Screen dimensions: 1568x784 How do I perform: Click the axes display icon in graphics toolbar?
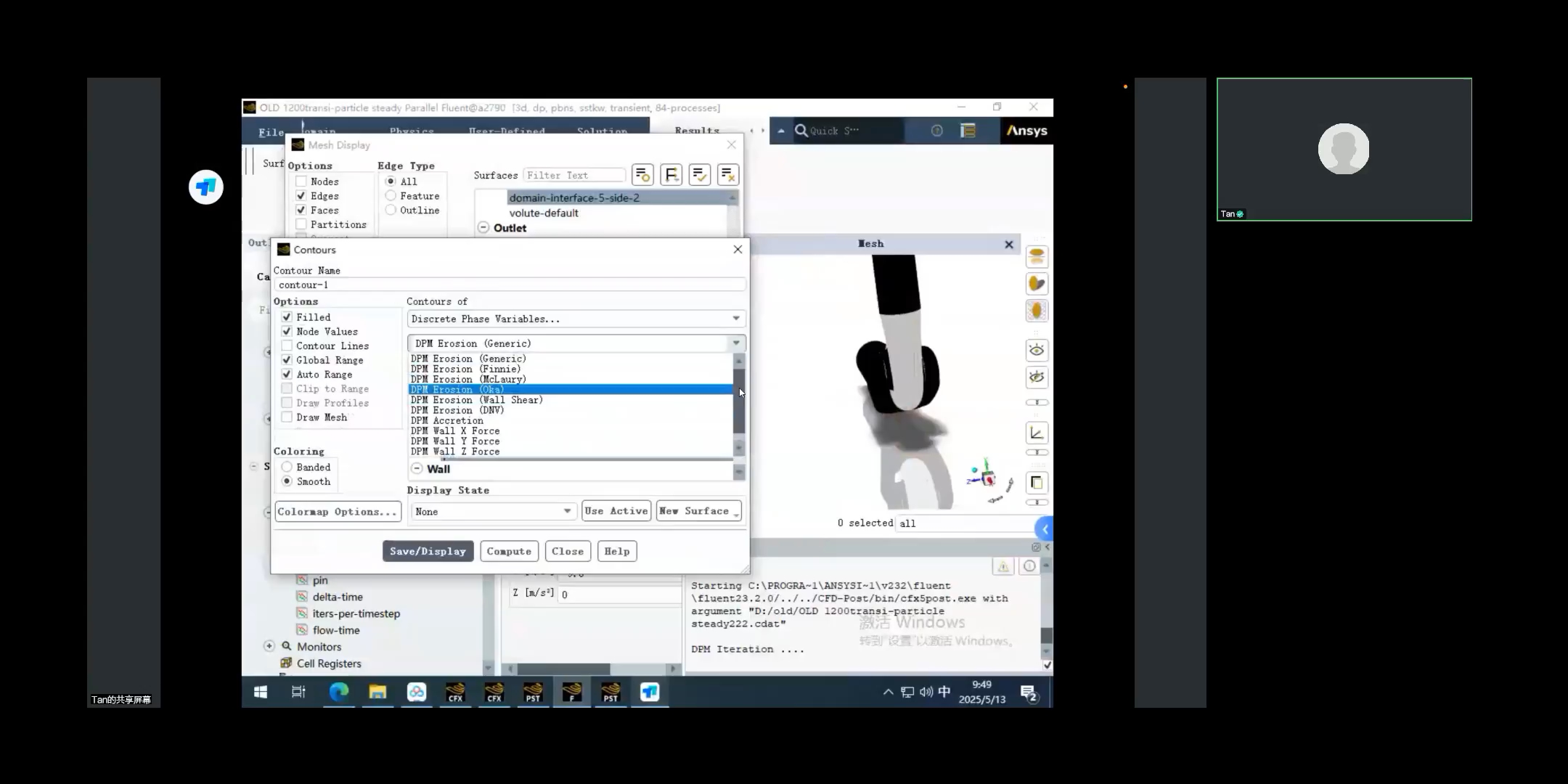click(x=1036, y=433)
